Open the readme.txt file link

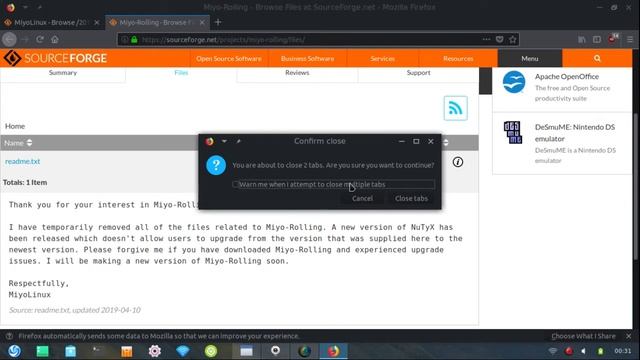tap(22, 161)
